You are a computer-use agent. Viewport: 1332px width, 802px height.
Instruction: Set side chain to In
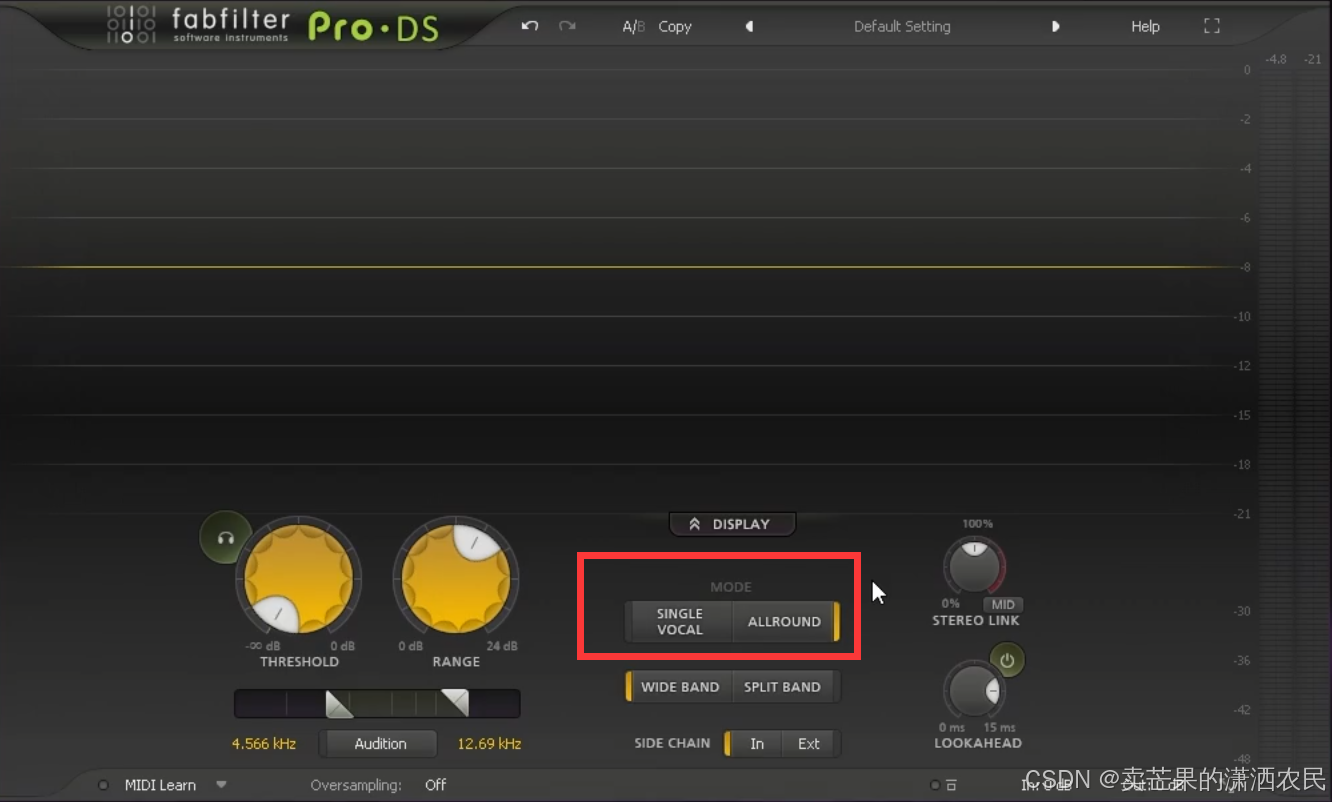click(756, 743)
